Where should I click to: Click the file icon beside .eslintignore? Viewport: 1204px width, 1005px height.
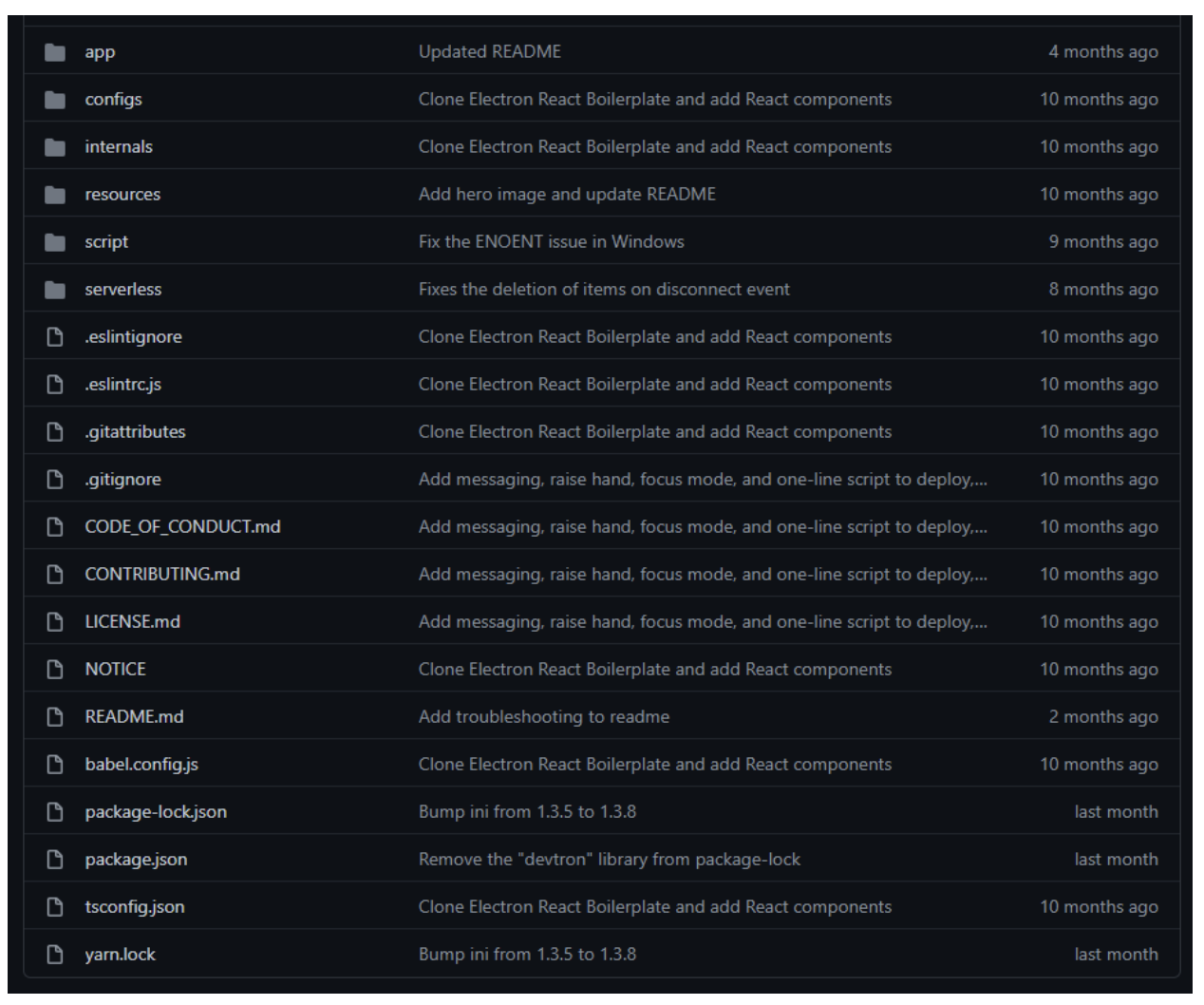coord(55,337)
